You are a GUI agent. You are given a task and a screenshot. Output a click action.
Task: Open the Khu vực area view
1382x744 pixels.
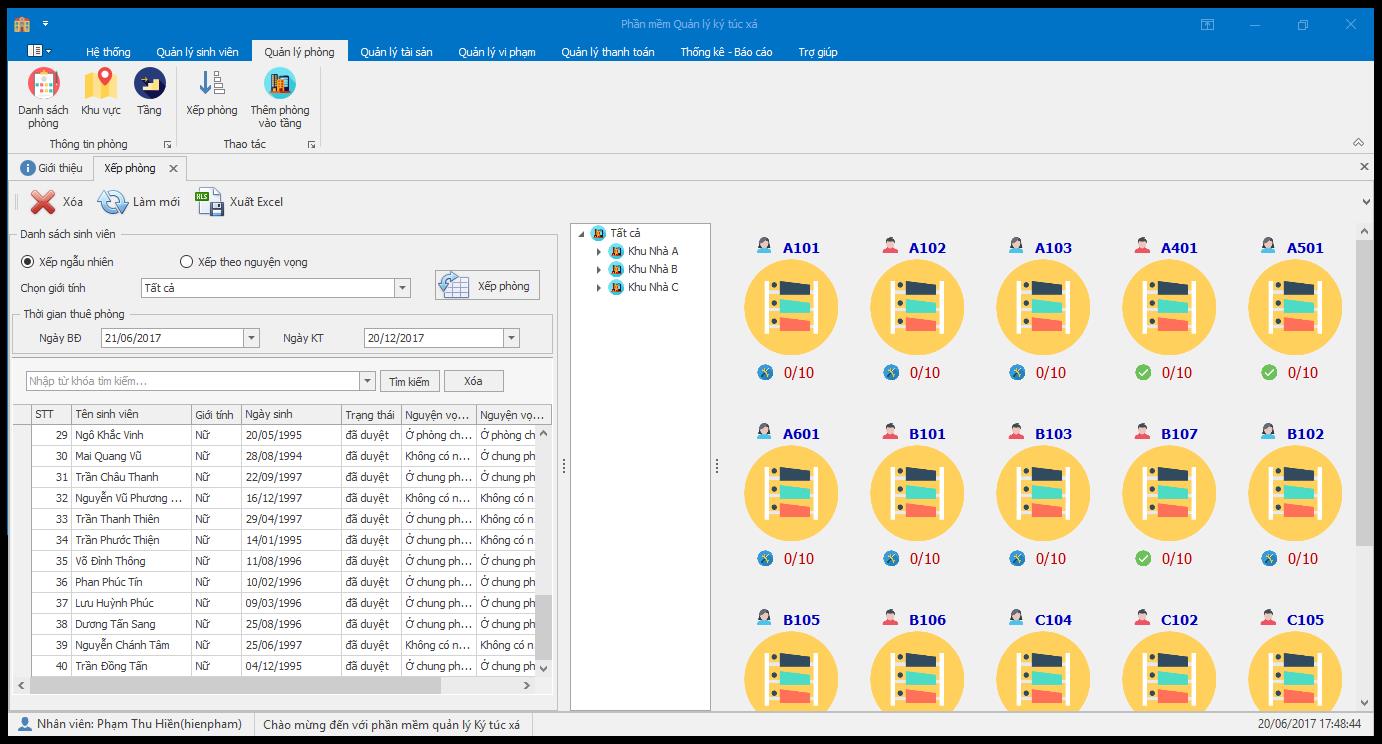click(x=101, y=93)
